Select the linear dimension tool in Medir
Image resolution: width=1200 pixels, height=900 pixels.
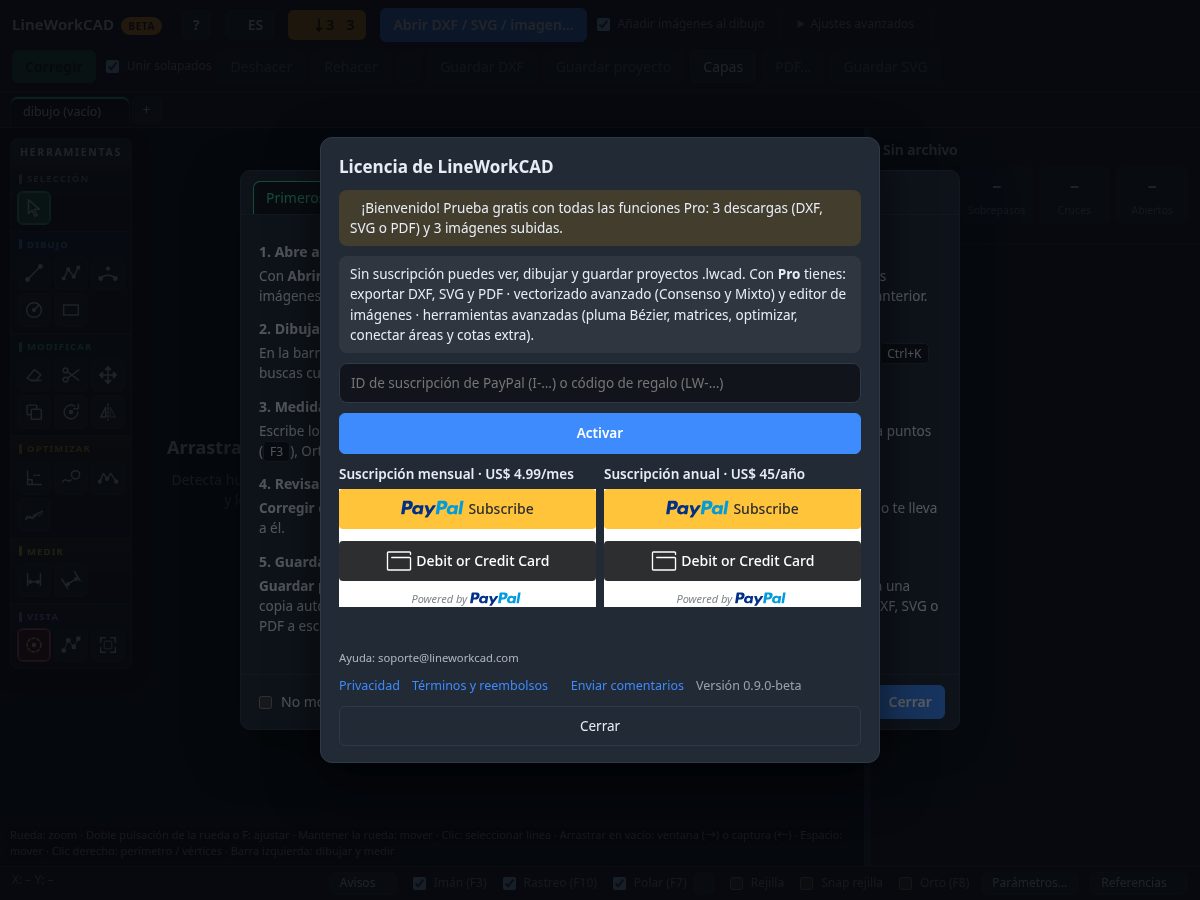[x=34, y=580]
